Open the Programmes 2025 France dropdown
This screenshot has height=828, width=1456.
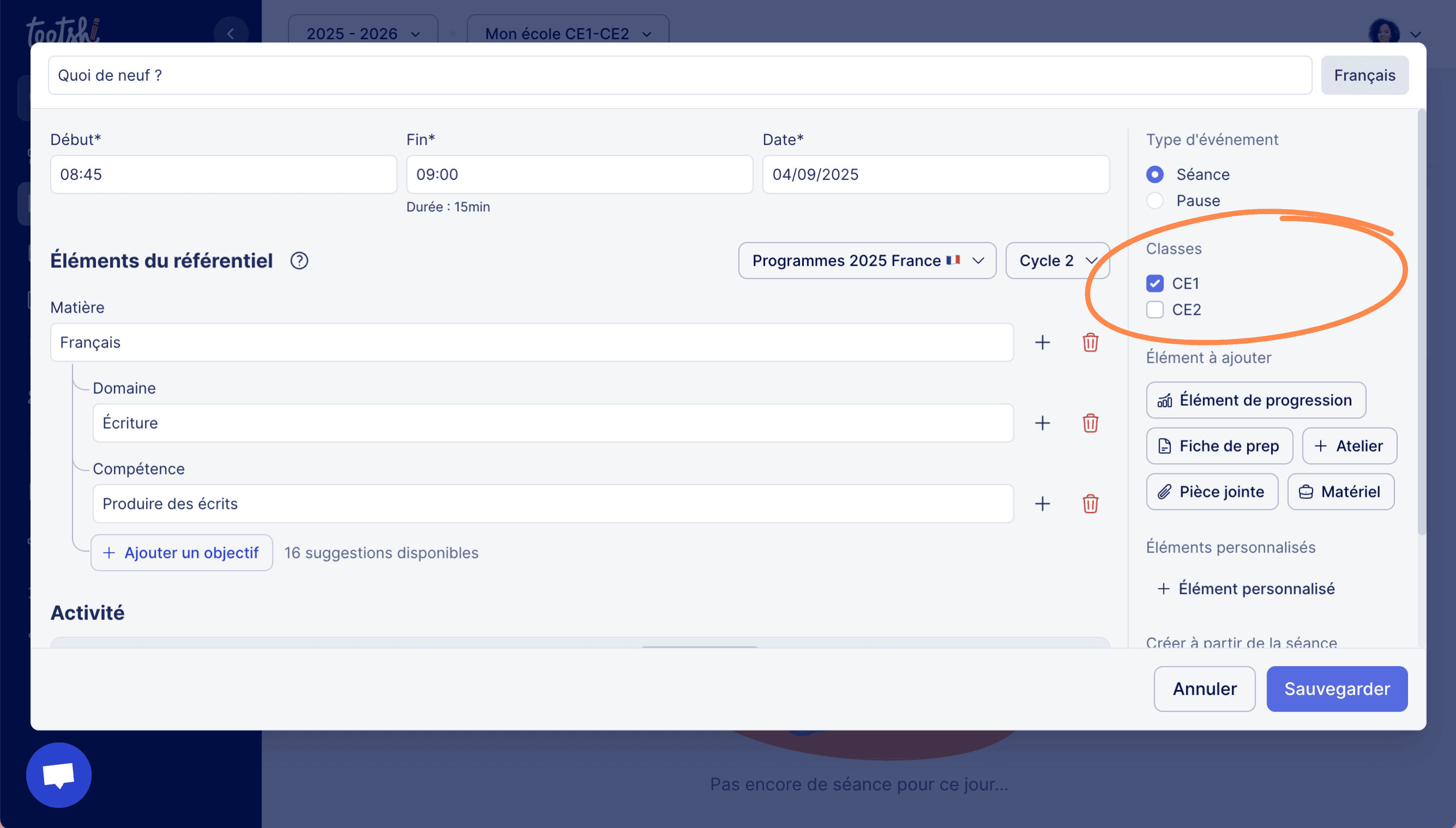867,260
